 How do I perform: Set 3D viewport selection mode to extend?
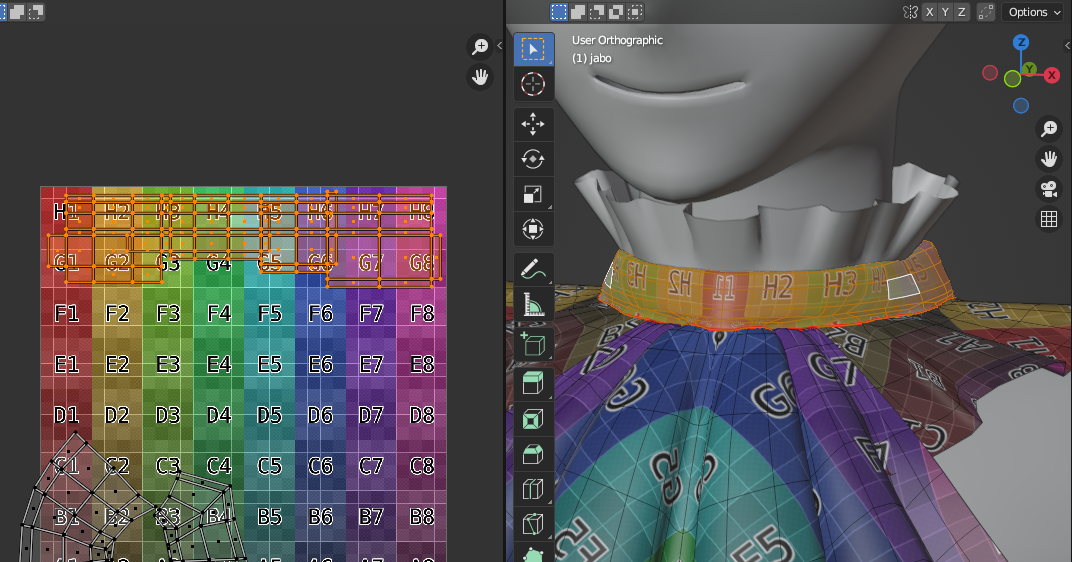point(578,12)
